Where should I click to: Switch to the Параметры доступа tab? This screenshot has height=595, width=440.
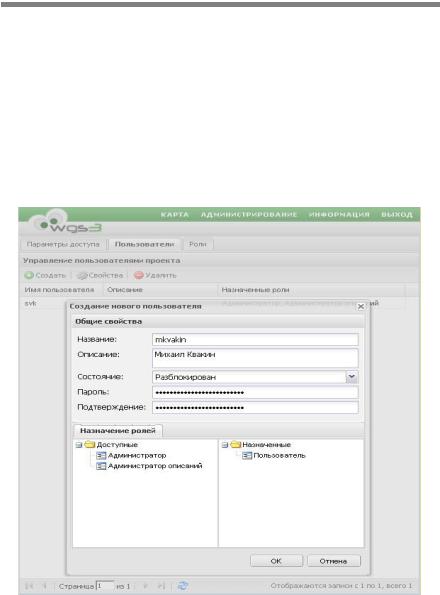(x=63, y=244)
